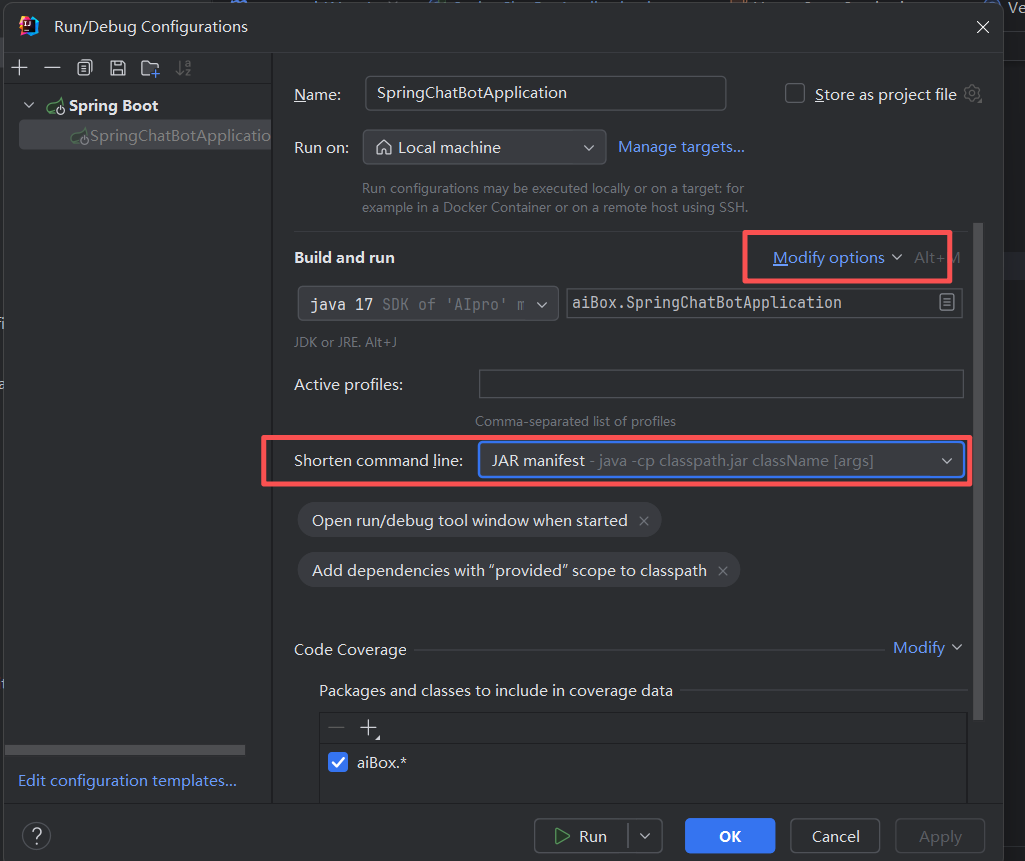Screen dimensions: 1025x861
Task: Open the Modify options dropdown
Action: click(837, 258)
